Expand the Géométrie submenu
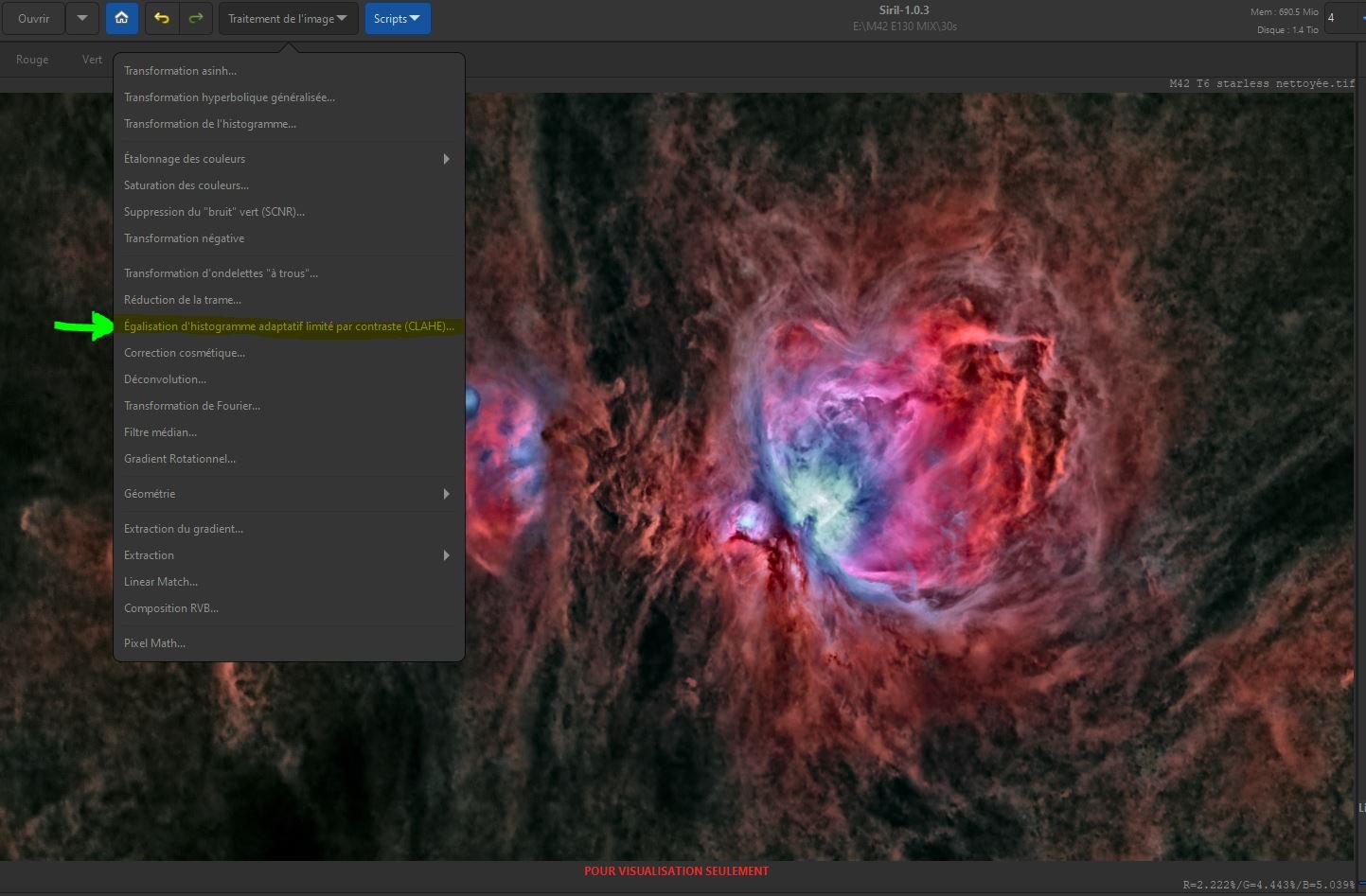The height and width of the screenshot is (896, 1366). [289, 494]
